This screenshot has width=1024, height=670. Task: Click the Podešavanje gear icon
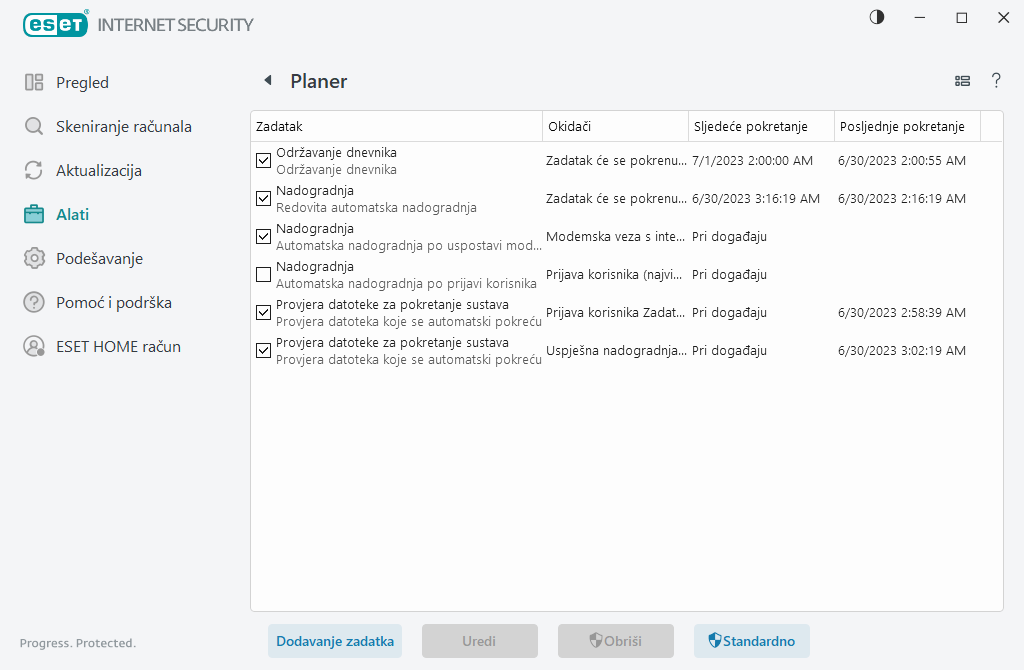coord(34,259)
